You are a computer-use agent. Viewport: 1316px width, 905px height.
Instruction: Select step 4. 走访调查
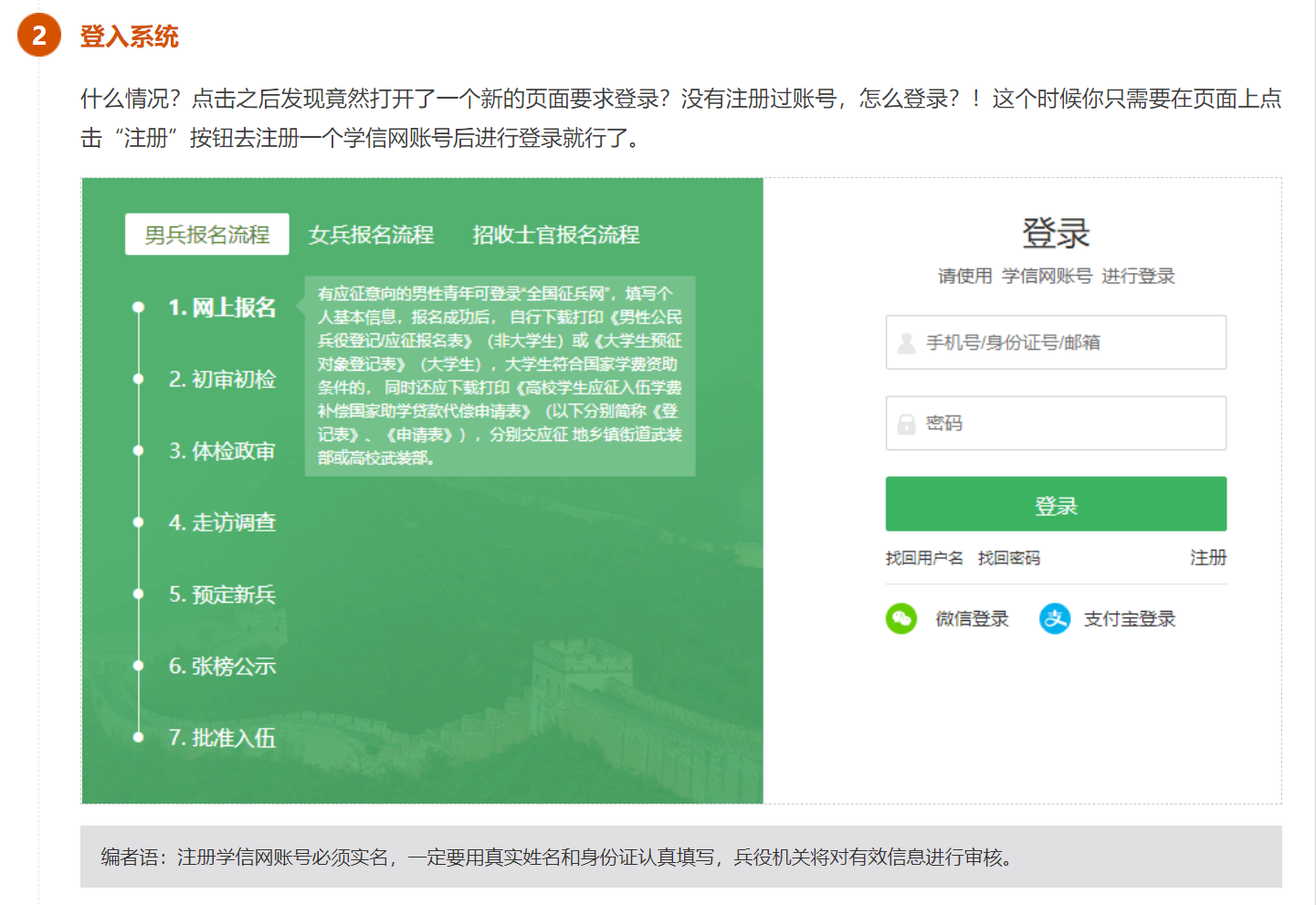[x=222, y=522]
